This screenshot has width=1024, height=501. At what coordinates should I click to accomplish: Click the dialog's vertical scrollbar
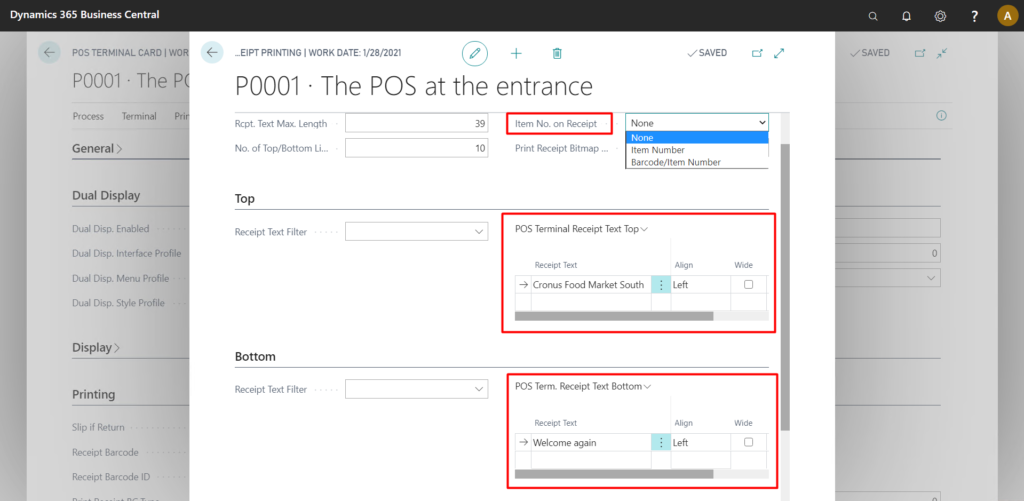coord(786,287)
